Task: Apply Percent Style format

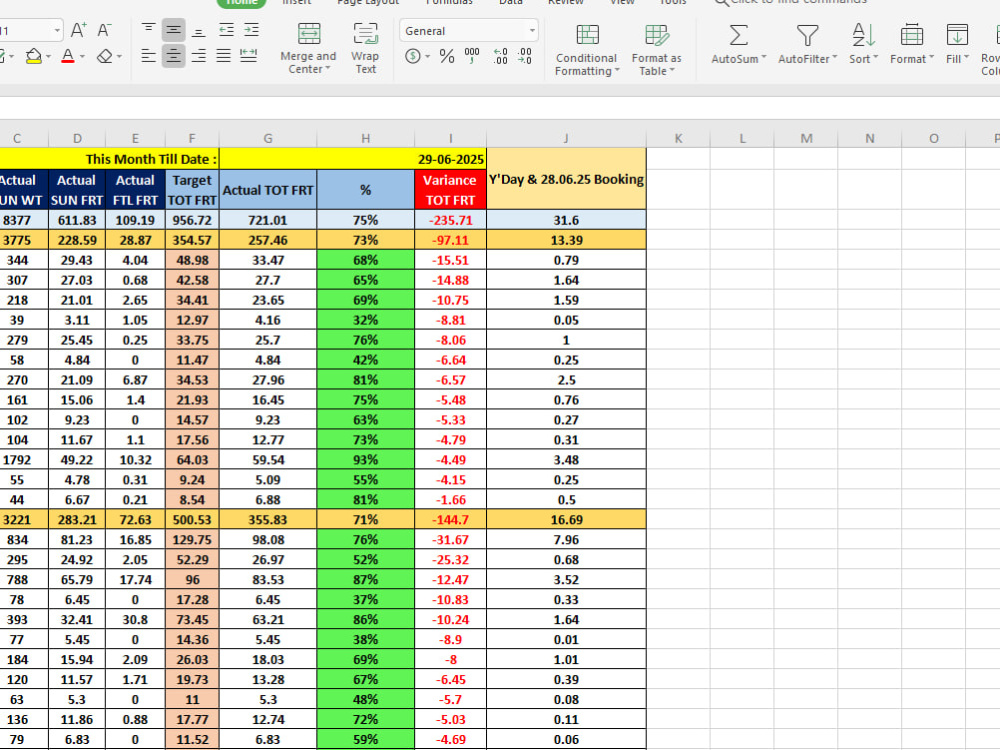Action: click(x=446, y=56)
